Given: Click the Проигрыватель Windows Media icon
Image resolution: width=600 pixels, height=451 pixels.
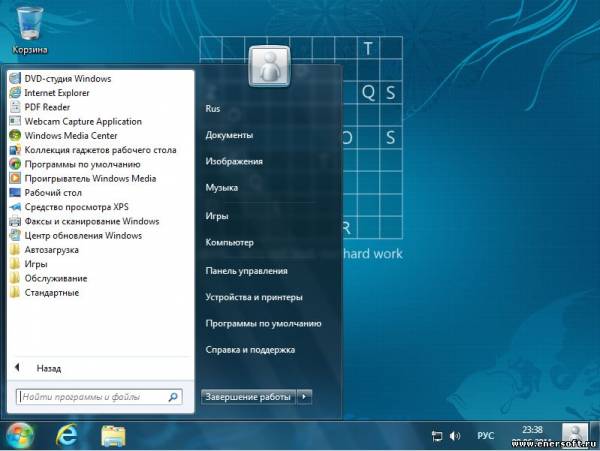Looking at the screenshot, I should (15, 178).
